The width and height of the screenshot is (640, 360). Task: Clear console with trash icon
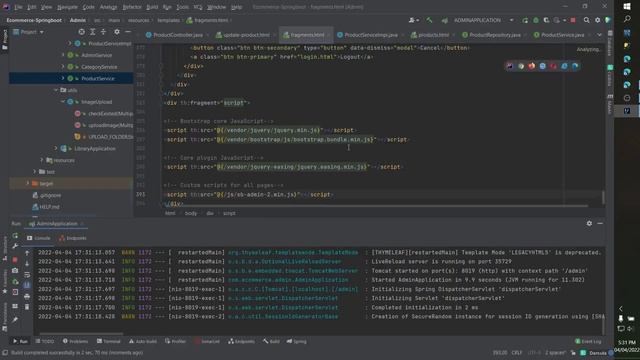coord(27,307)
